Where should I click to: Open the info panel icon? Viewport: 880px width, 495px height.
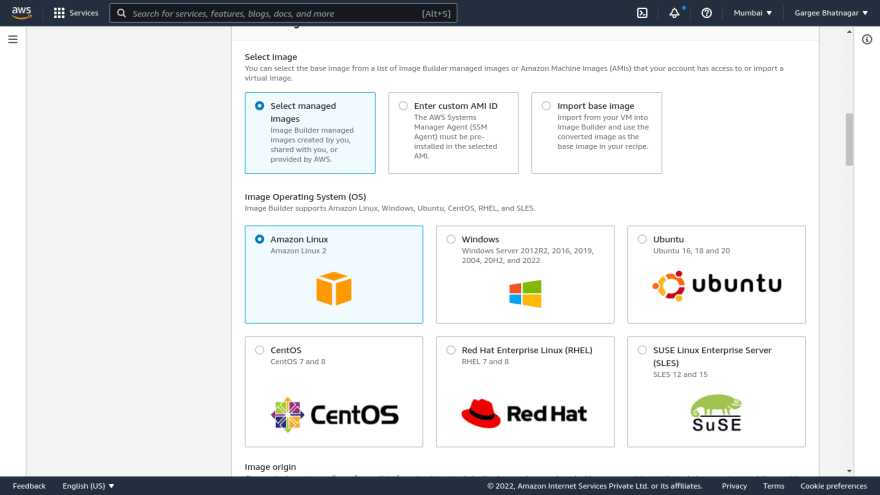tap(867, 39)
